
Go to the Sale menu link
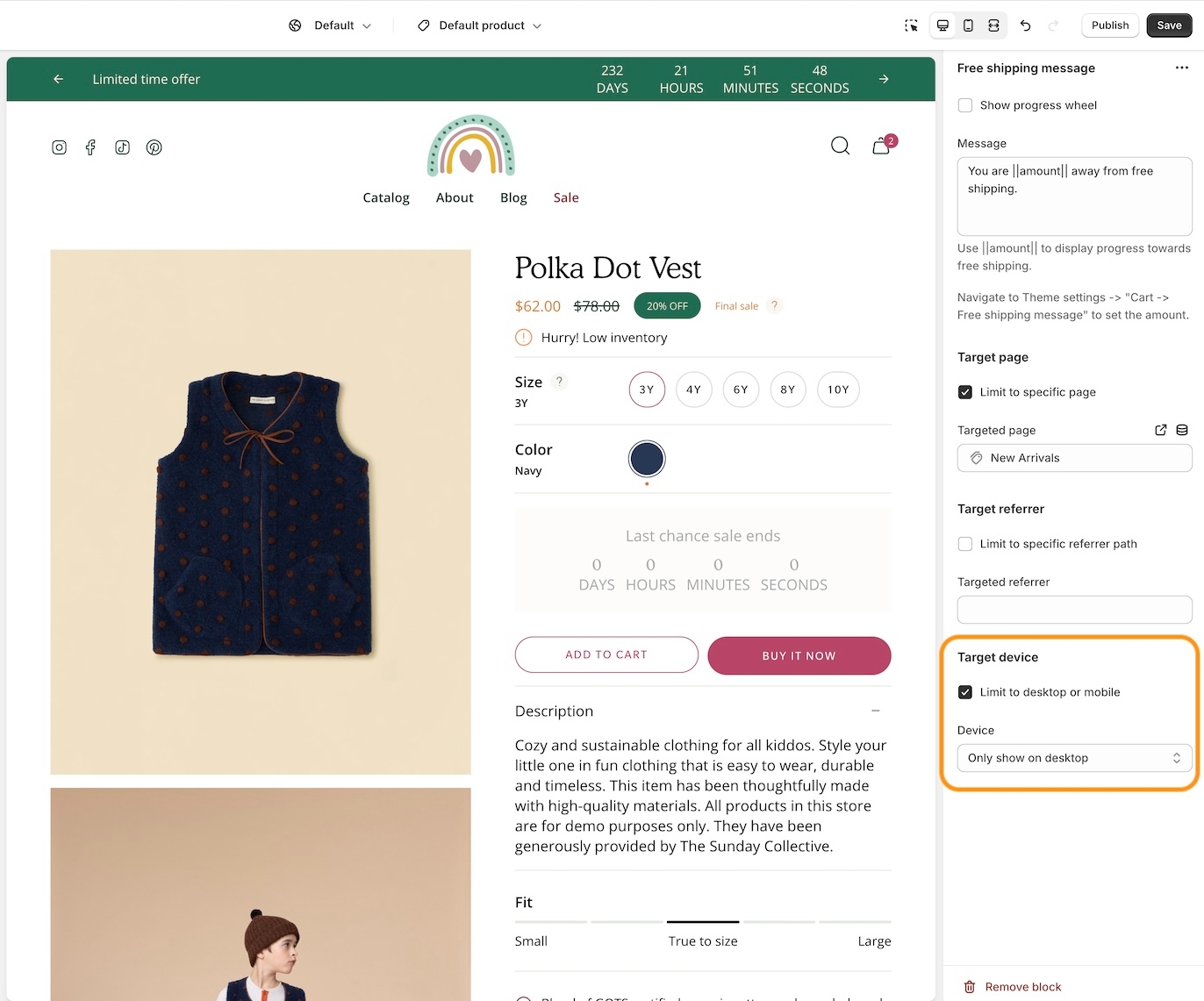[x=566, y=197]
